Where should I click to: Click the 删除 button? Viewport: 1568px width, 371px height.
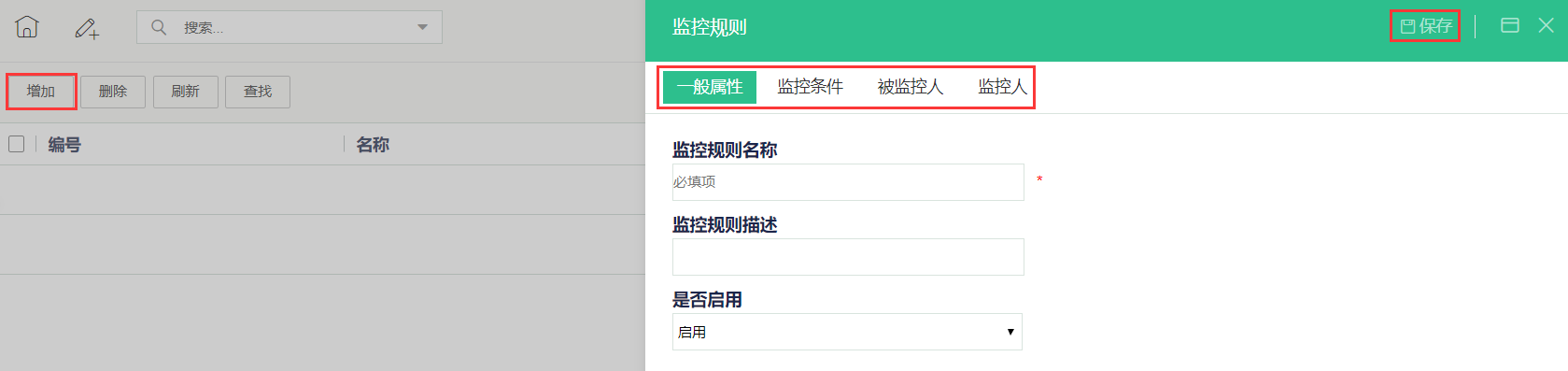113,92
